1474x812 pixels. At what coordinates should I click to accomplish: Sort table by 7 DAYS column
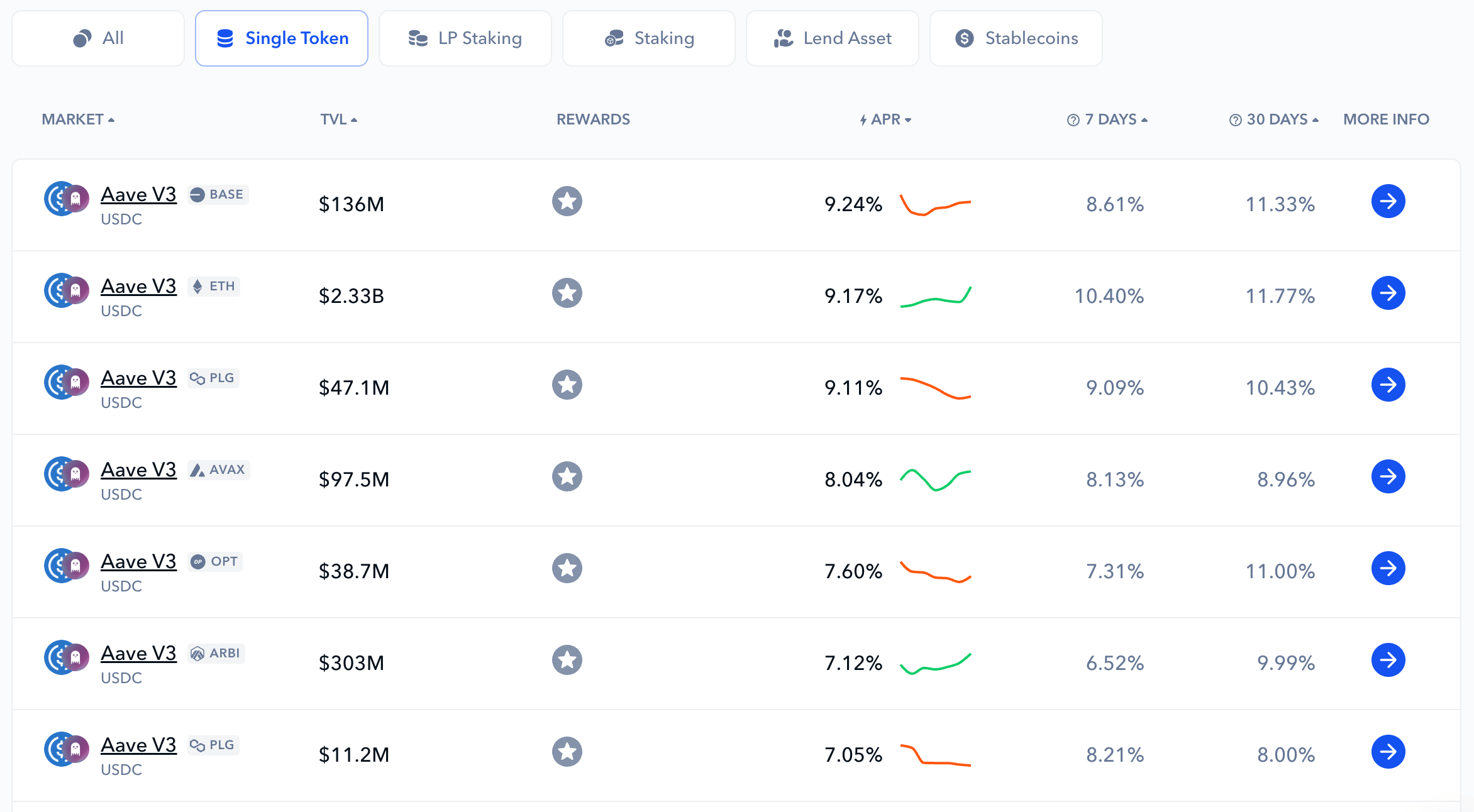coord(1116,119)
